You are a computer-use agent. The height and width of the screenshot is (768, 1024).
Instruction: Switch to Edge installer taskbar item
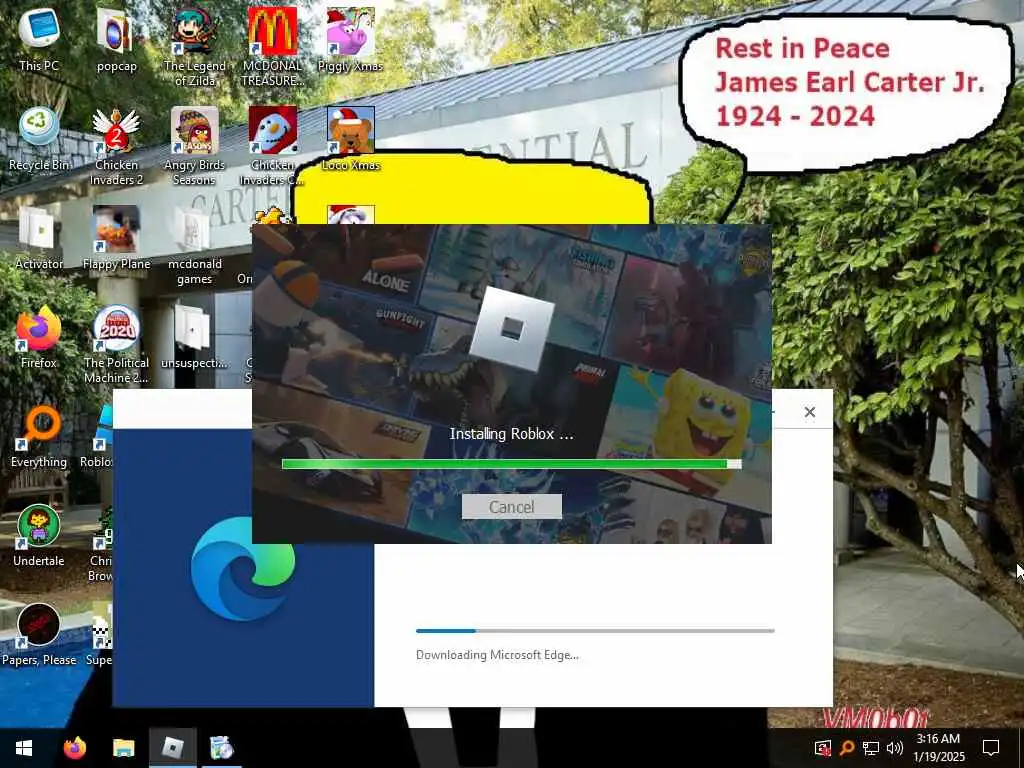[221, 748]
